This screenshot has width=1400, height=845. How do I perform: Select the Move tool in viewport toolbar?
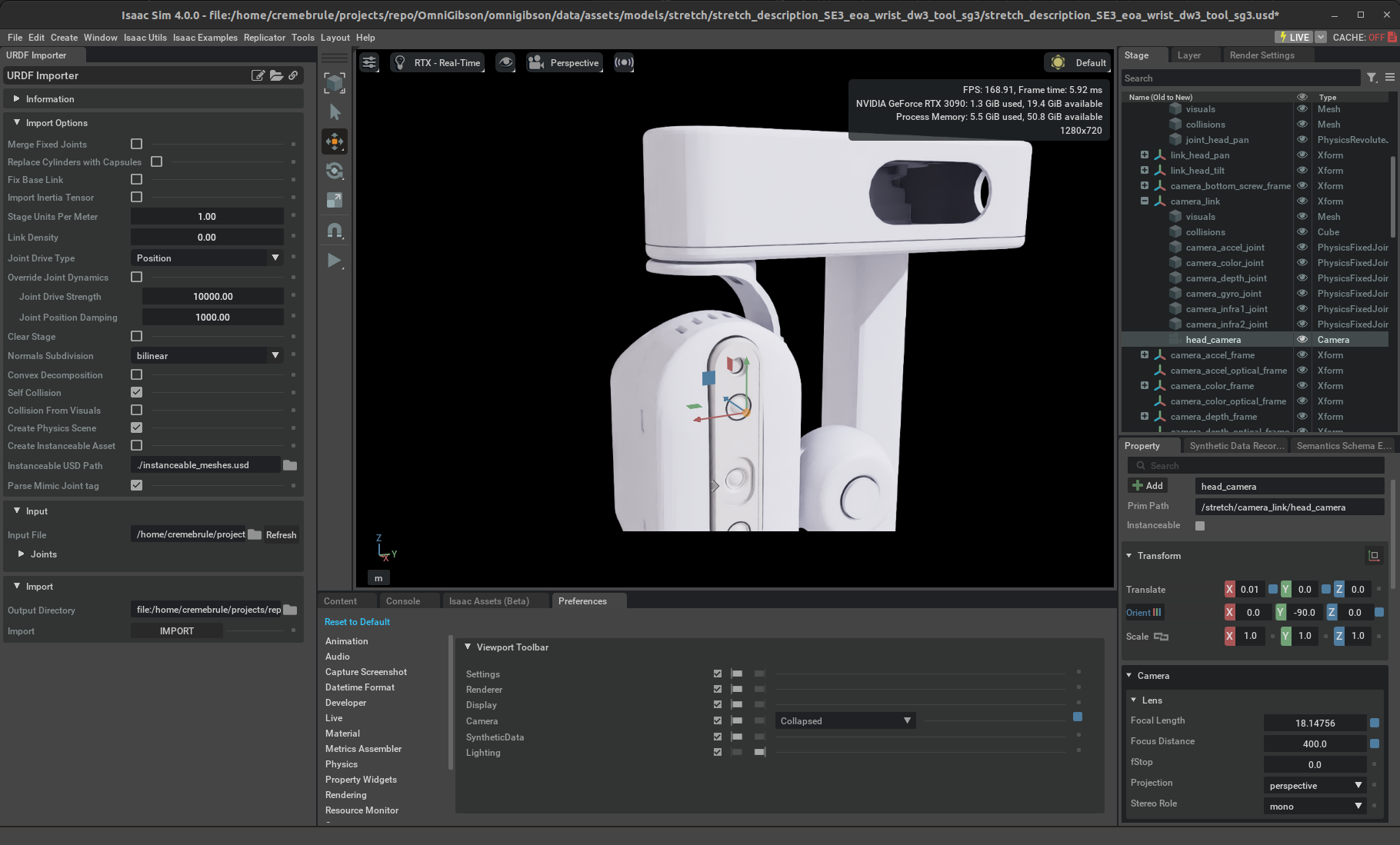pos(335,141)
